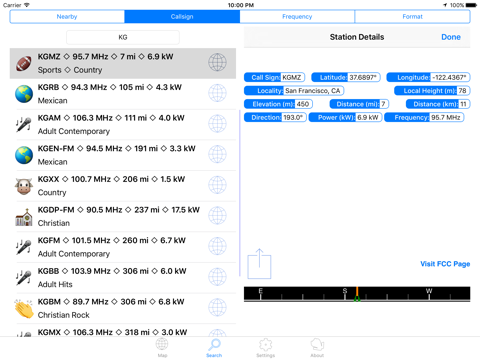
Task: Open globe icon for KGMZ station
Action: click(217, 62)
